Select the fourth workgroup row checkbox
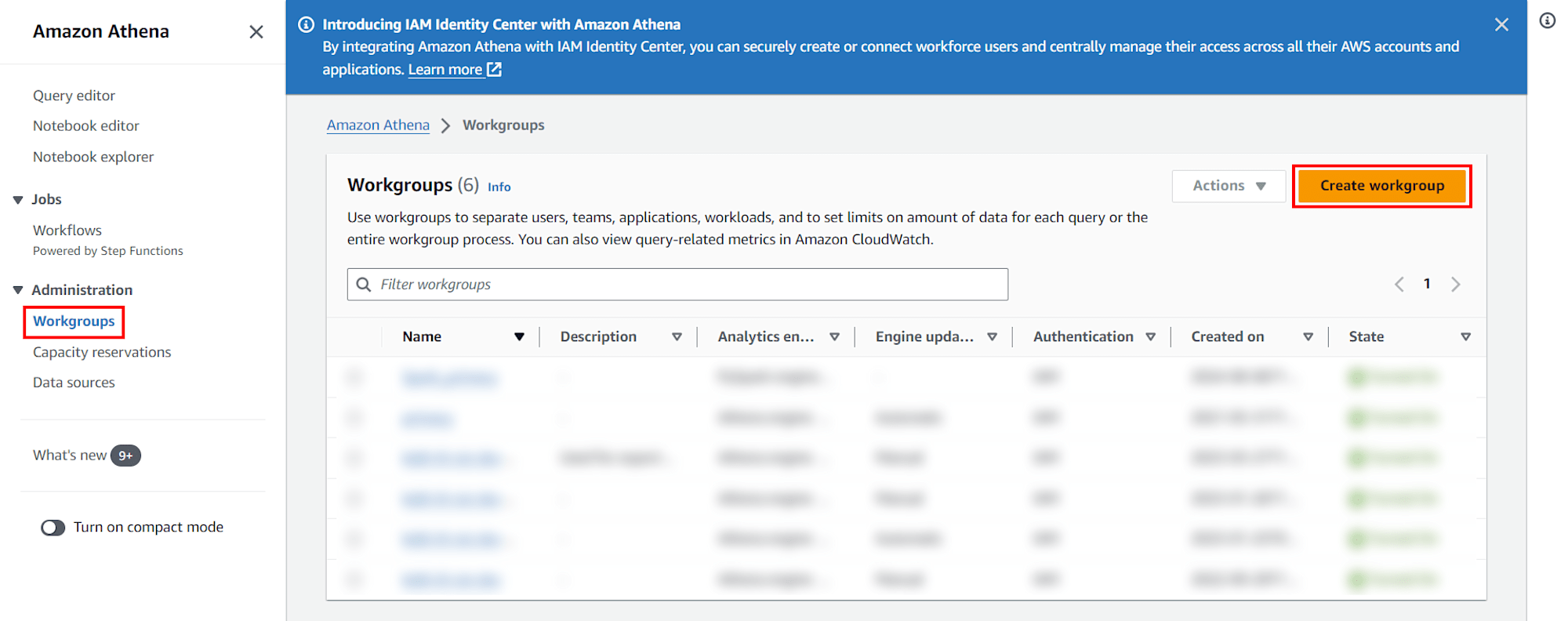Viewport: 1568px width, 621px height. (x=355, y=499)
